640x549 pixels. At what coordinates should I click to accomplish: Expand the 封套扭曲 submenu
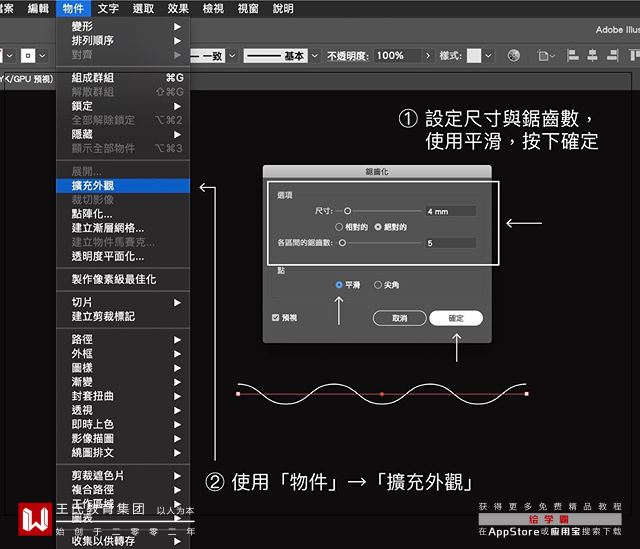(x=123, y=396)
